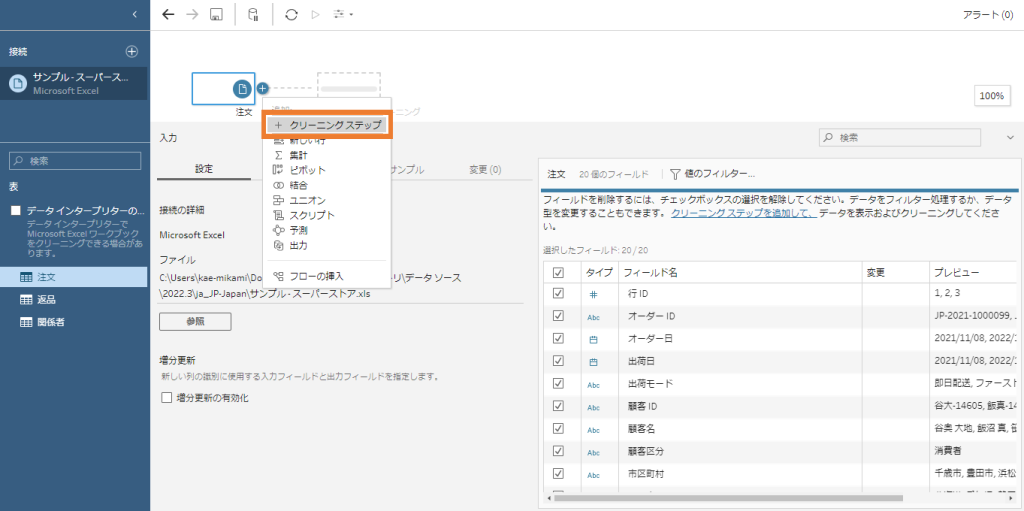The height and width of the screenshot is (511, 1024).
Task: Open Abc type dropdown for 出荷モード
Action: (x=594, y=385)
